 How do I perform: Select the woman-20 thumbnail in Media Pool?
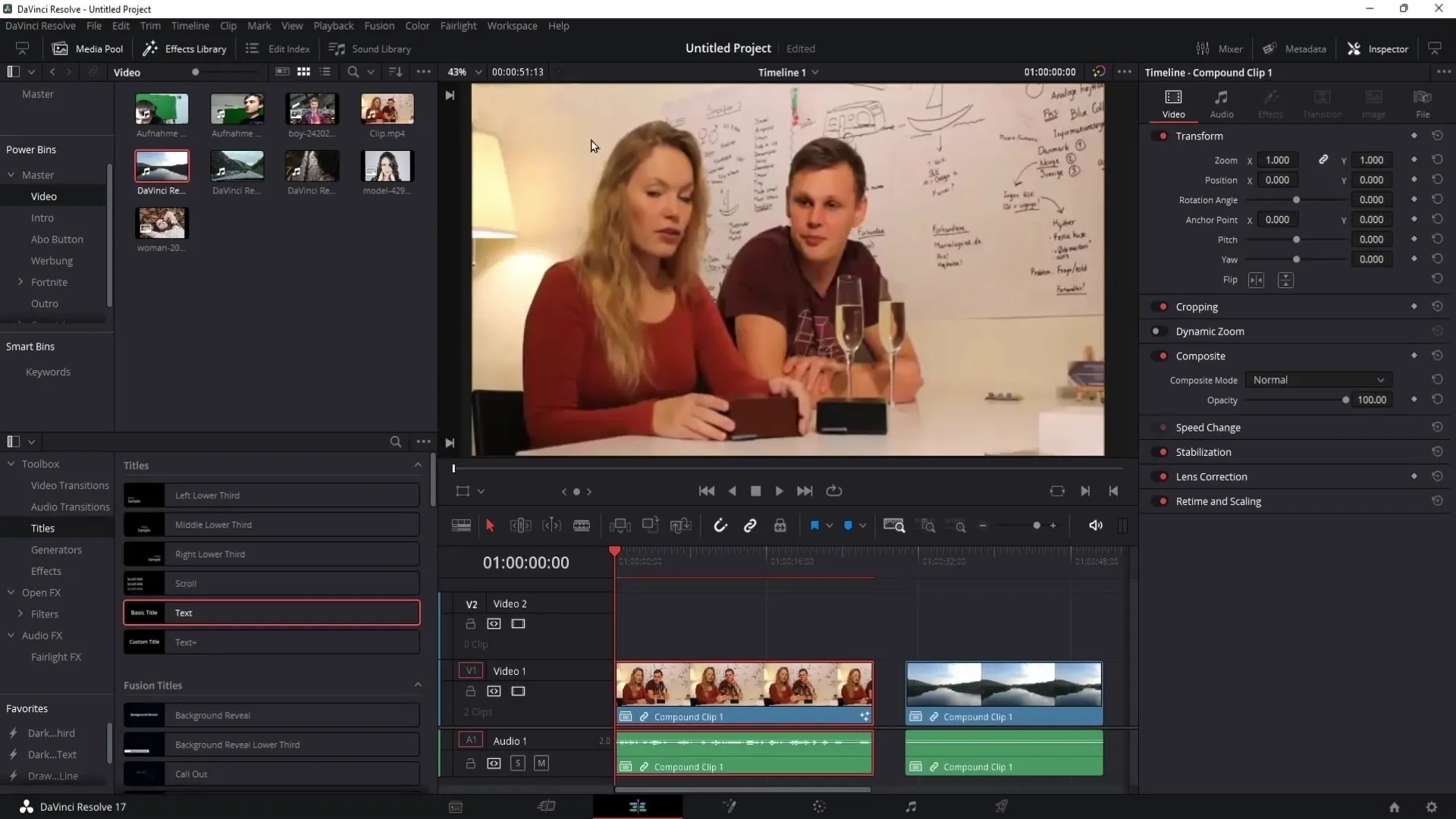(162, 222)
